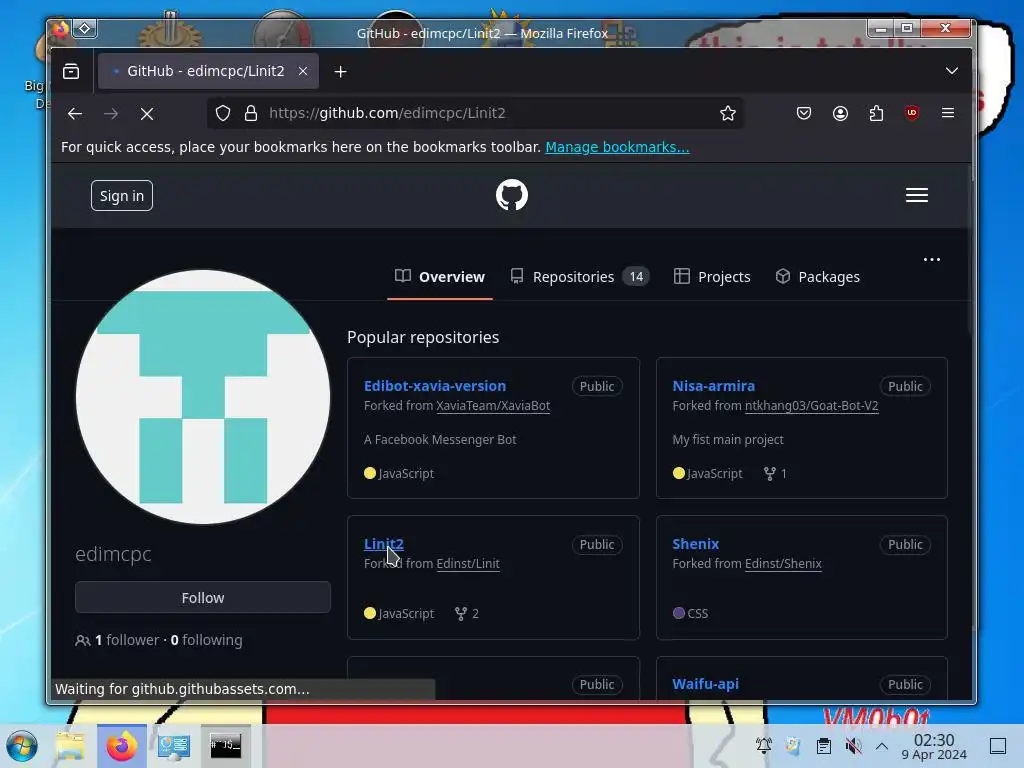Open the Firefox application menu
This screenshot has height=768, width=1024.
coord(948,113)
